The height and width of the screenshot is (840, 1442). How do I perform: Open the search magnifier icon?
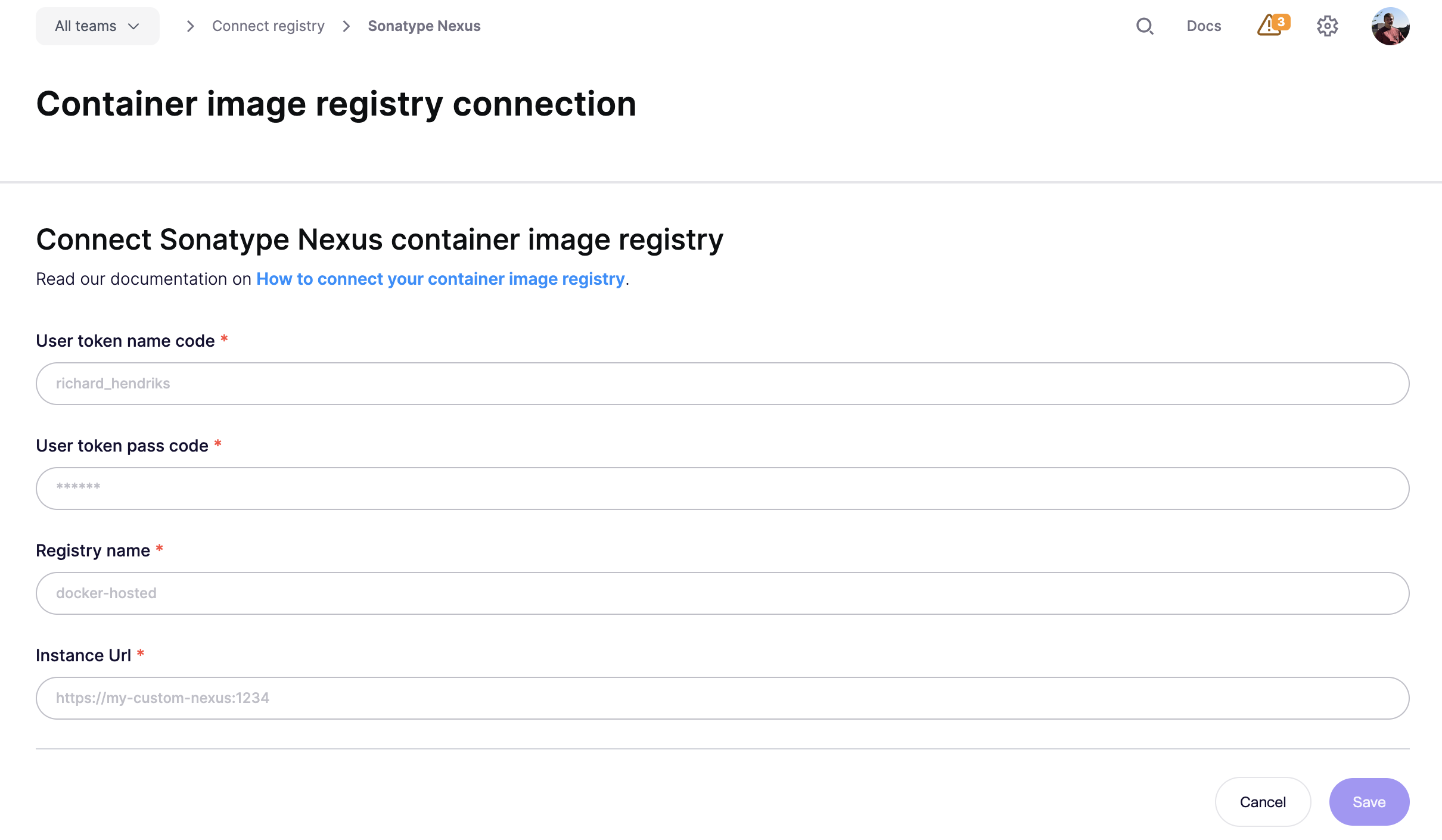1145,26
